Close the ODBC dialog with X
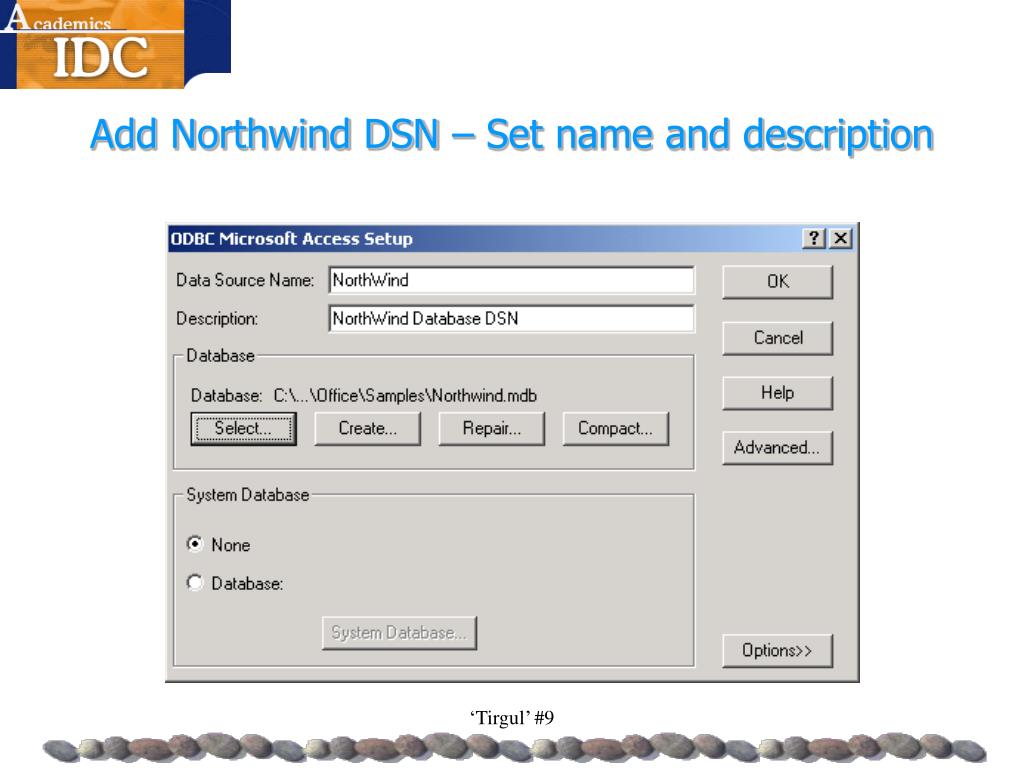 841,238
